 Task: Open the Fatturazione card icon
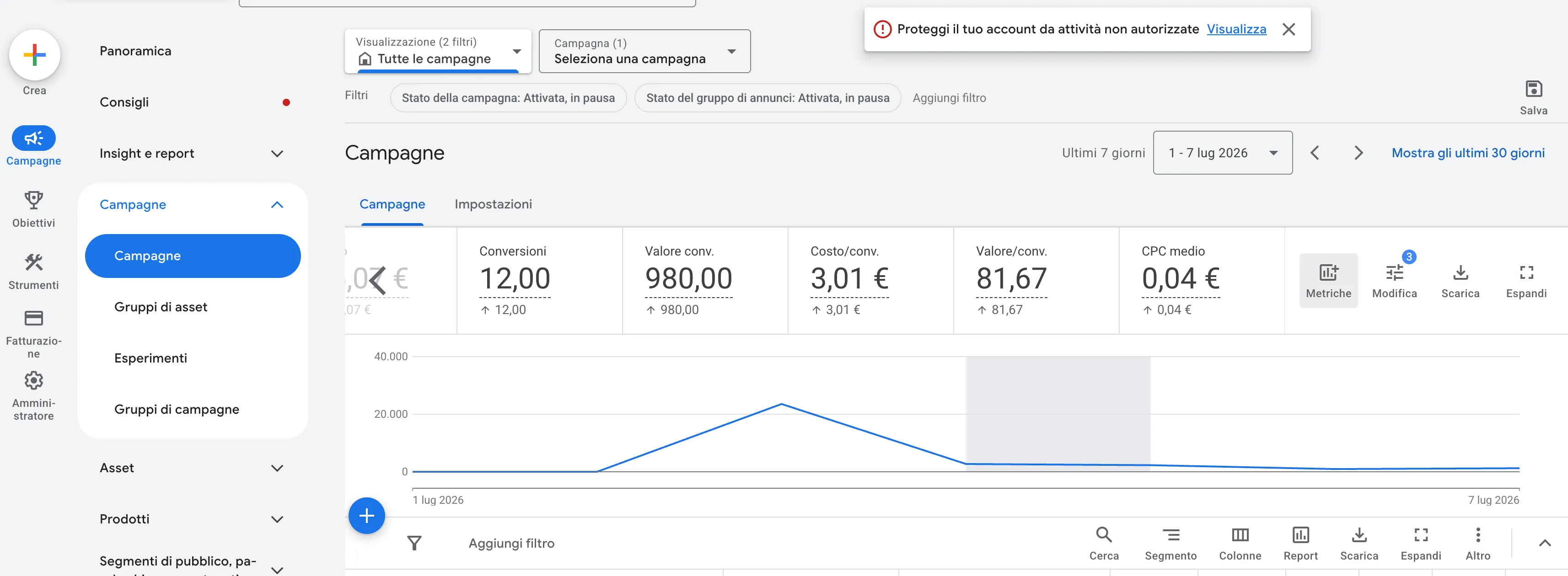point(33,318)
